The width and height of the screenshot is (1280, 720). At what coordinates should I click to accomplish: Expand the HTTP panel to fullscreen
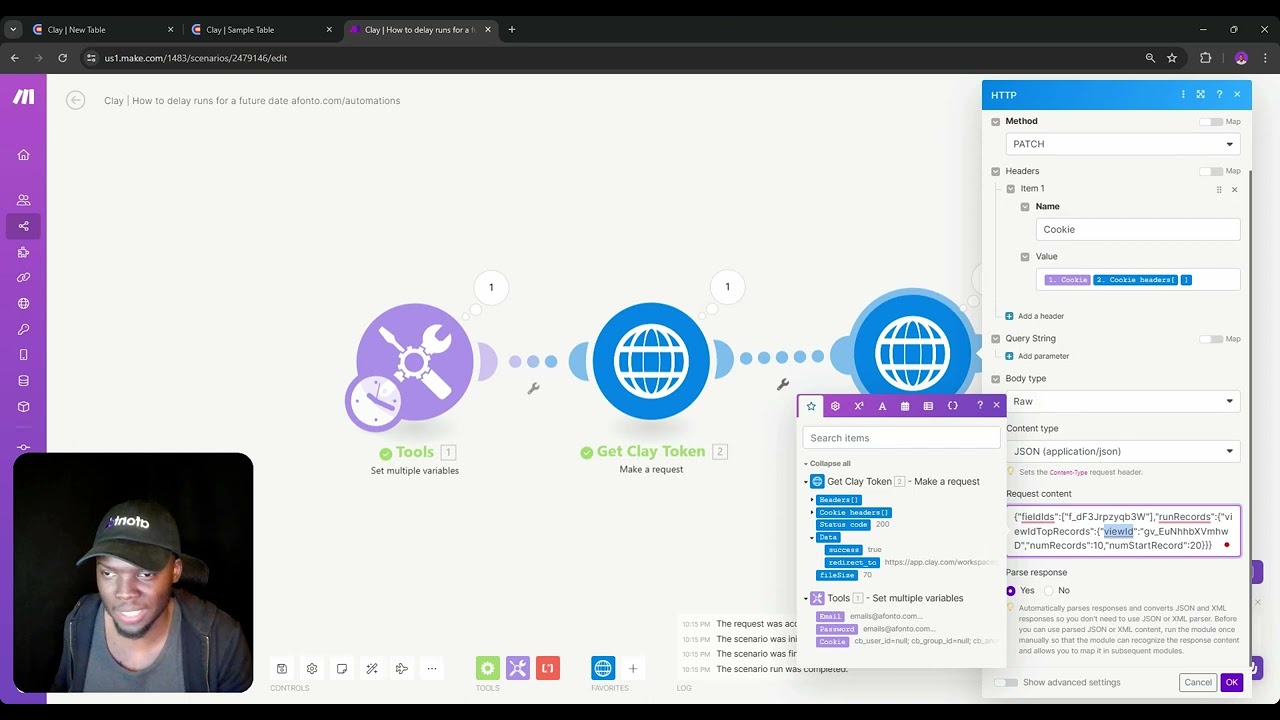click(1201, 95)
